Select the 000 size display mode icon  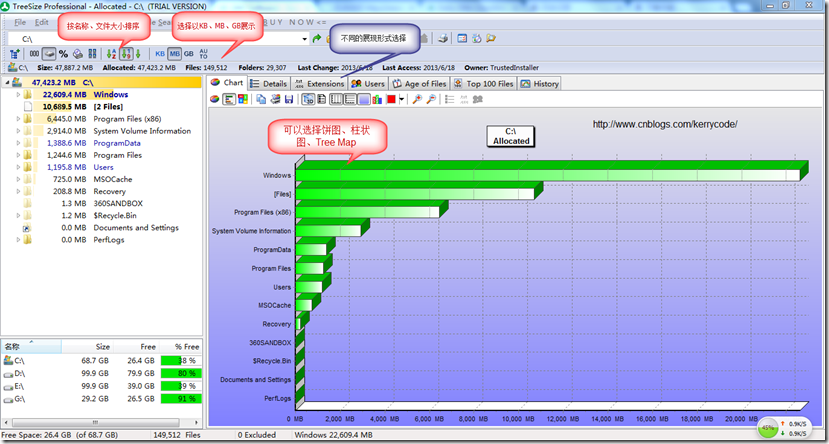[34, 53]
